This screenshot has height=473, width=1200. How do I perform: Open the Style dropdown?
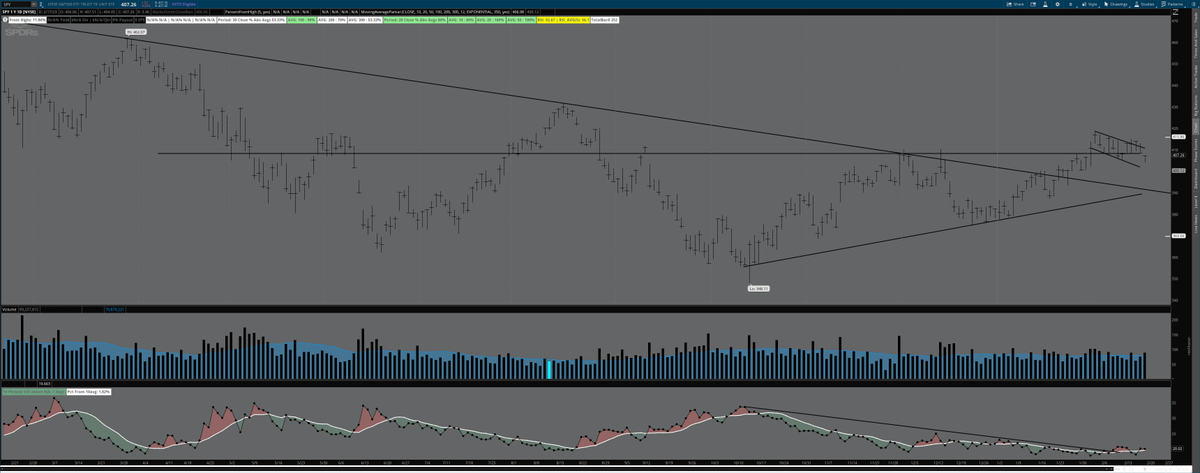[1090, 4]
